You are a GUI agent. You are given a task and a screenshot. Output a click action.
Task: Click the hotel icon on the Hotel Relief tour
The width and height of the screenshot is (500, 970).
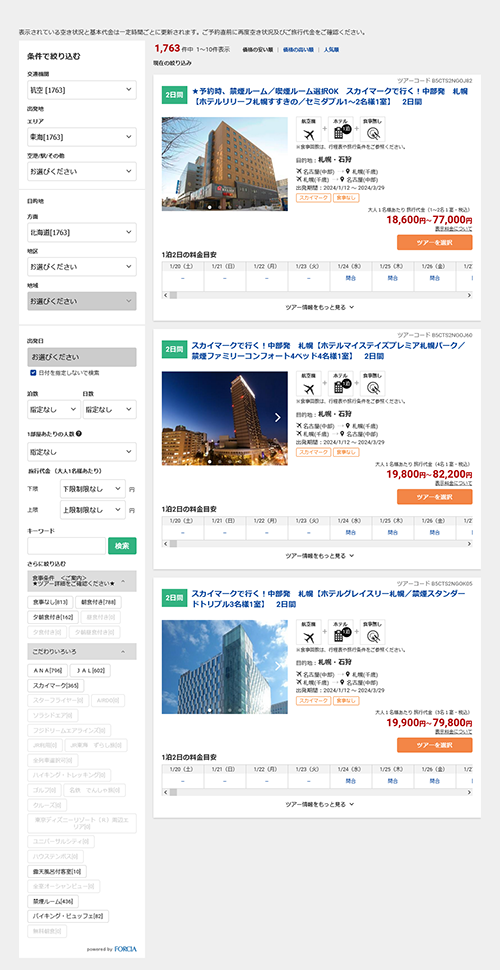click(x=341, y=130)
